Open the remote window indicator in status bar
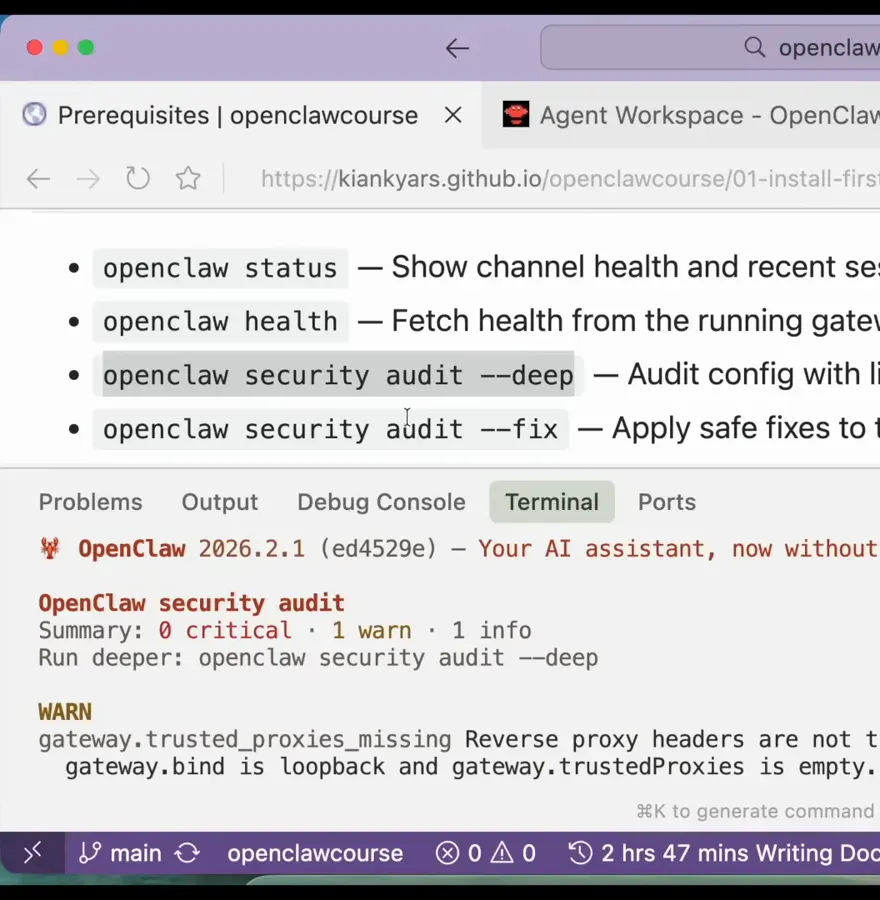 pos(33,853)
